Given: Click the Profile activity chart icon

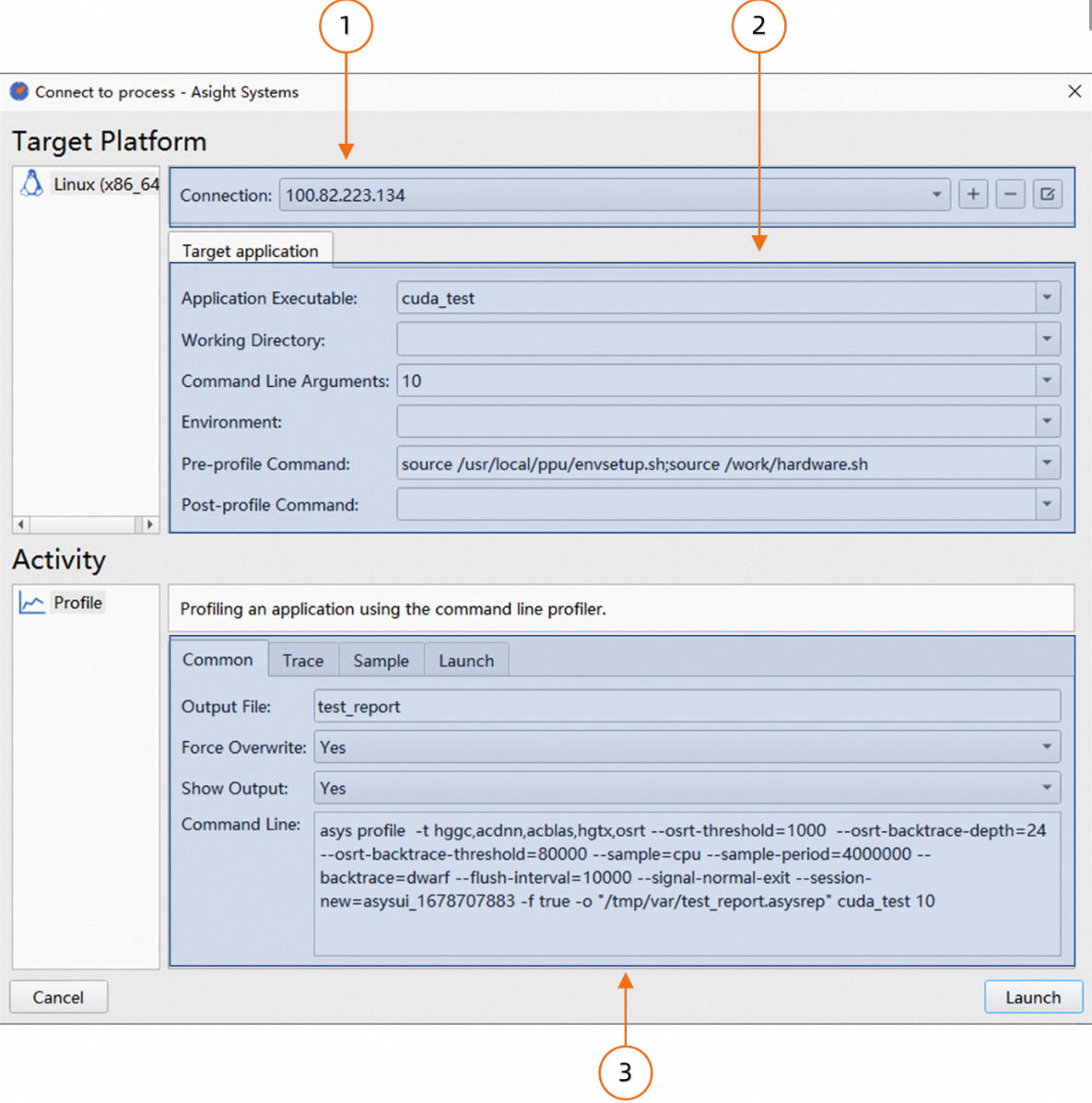Looking at the screenshot, I should pyautogui.click(x=31, y=604).
